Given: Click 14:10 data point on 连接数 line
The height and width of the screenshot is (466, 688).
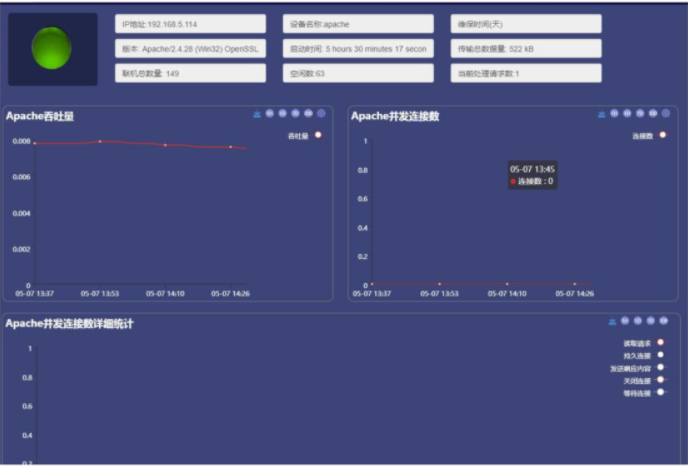Looking at the screenshot, I should pos(507,284).
